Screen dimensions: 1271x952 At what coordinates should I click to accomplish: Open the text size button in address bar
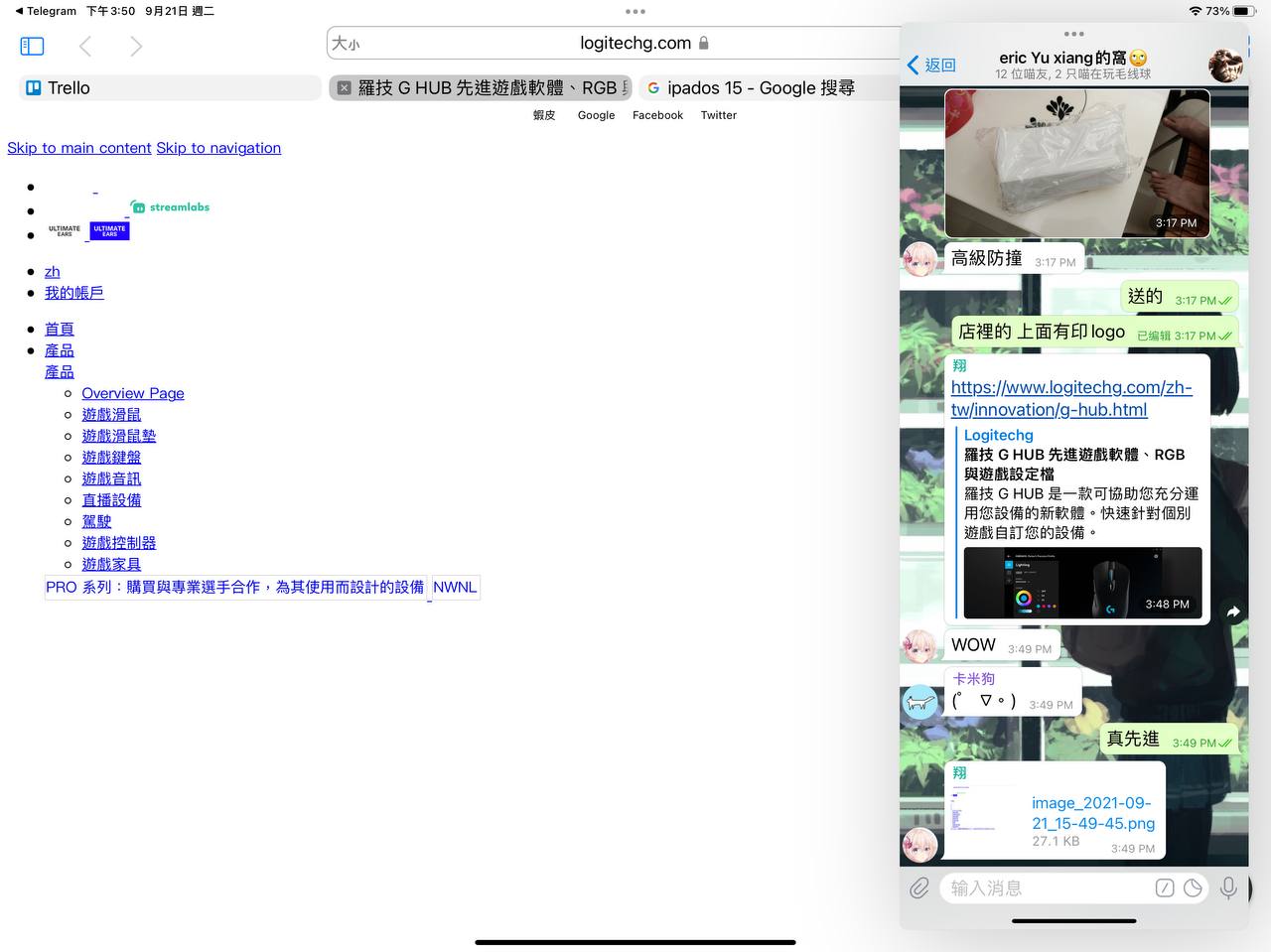pyautogui.click(x=346, y=44)
